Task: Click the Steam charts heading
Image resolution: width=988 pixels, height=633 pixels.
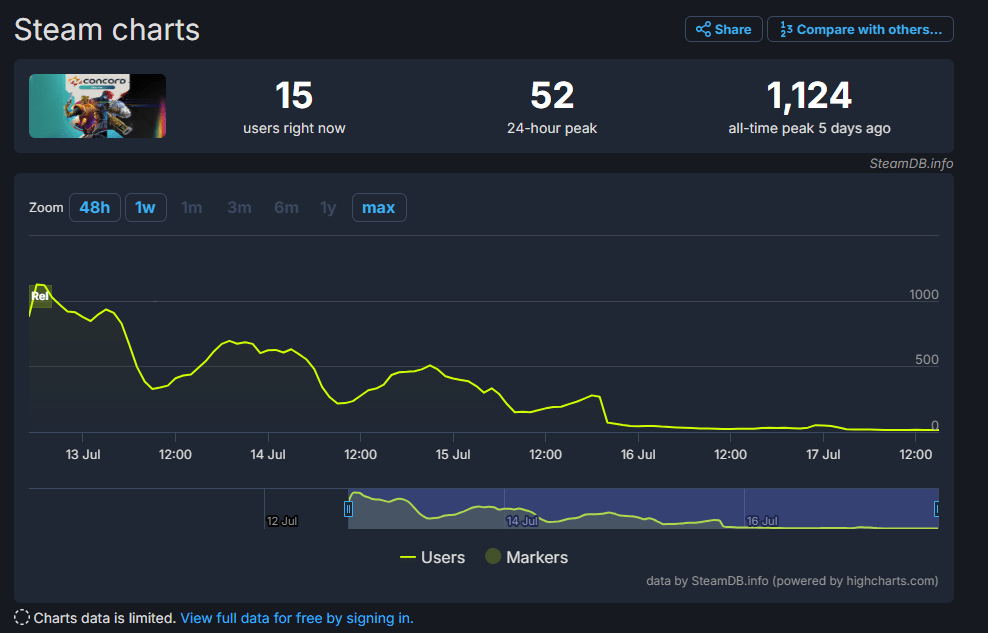Action: 107,30
